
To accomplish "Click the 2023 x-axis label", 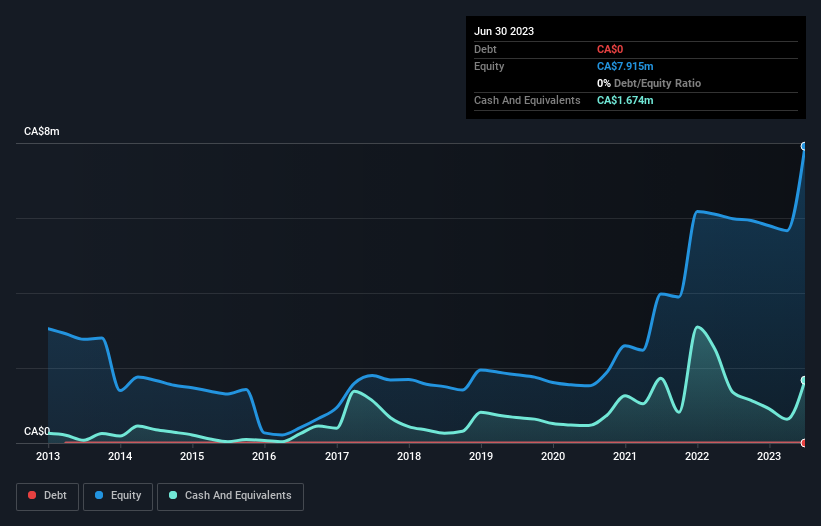I will 769,456.
